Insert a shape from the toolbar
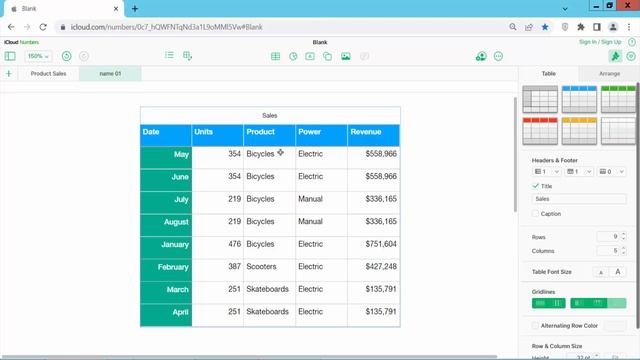The image size is (640, 360). tap(327, 56)
